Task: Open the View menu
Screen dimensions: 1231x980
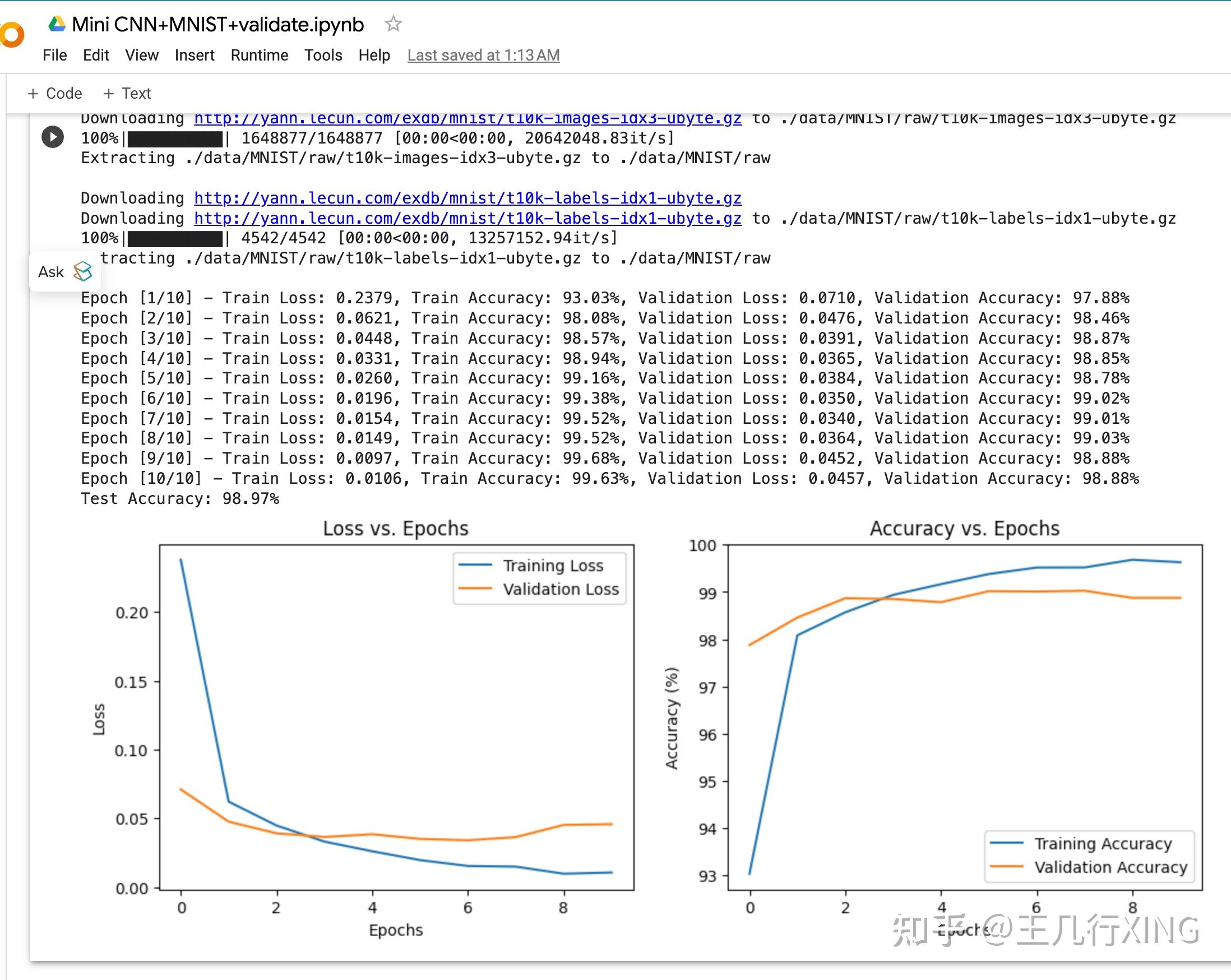Action: (142, 56)
